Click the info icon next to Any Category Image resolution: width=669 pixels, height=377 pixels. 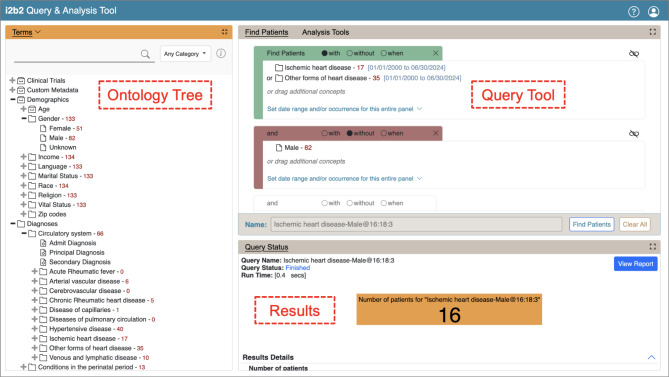(221, 53)
